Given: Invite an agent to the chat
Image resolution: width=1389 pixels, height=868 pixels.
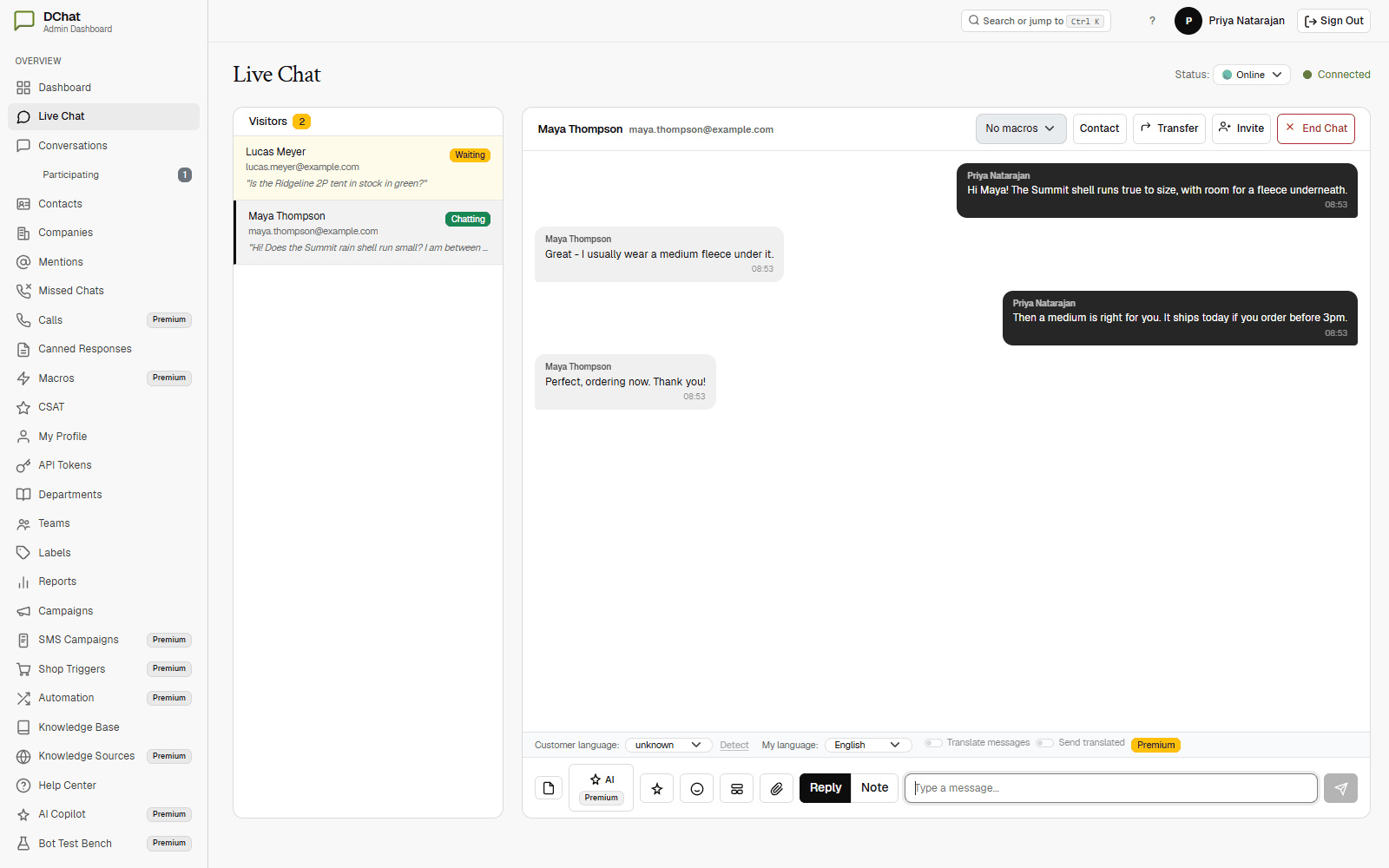Looking at the screenshot, I should point(1241,128).
